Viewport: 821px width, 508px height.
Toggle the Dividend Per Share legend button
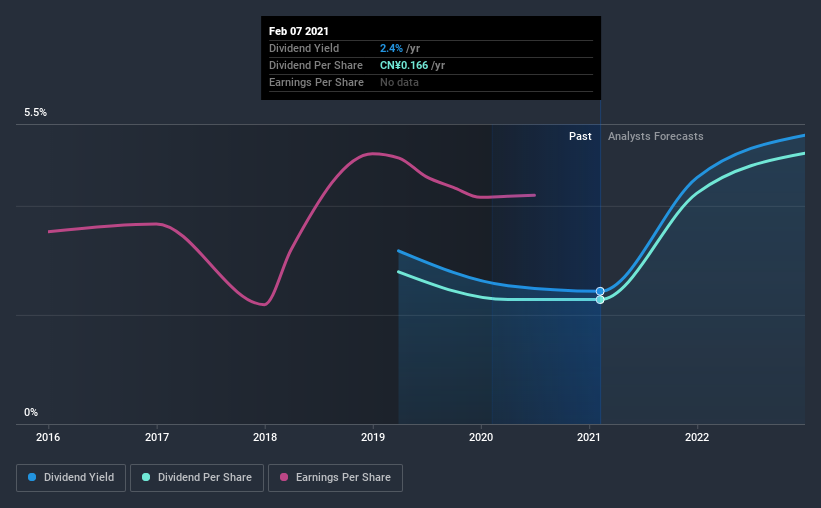(x=197, y=478)
